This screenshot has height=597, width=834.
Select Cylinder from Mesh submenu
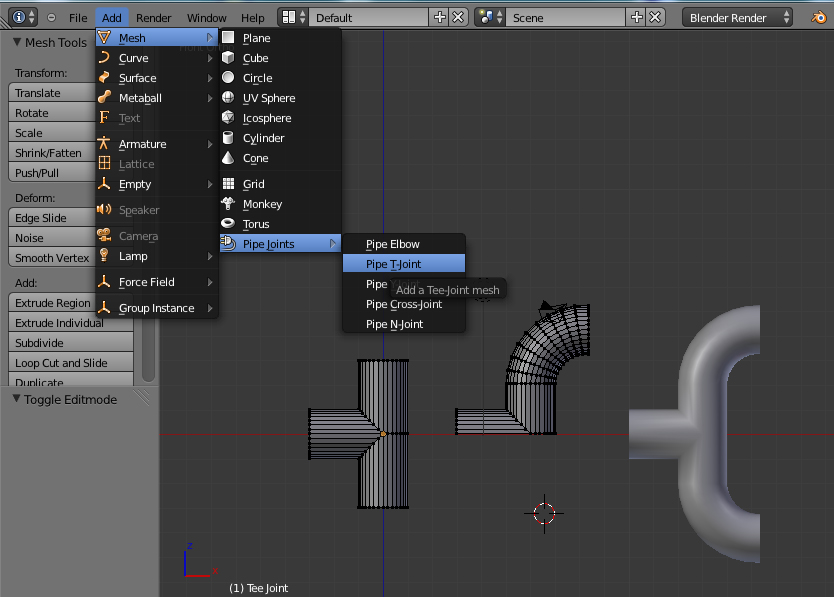point(280,138)
